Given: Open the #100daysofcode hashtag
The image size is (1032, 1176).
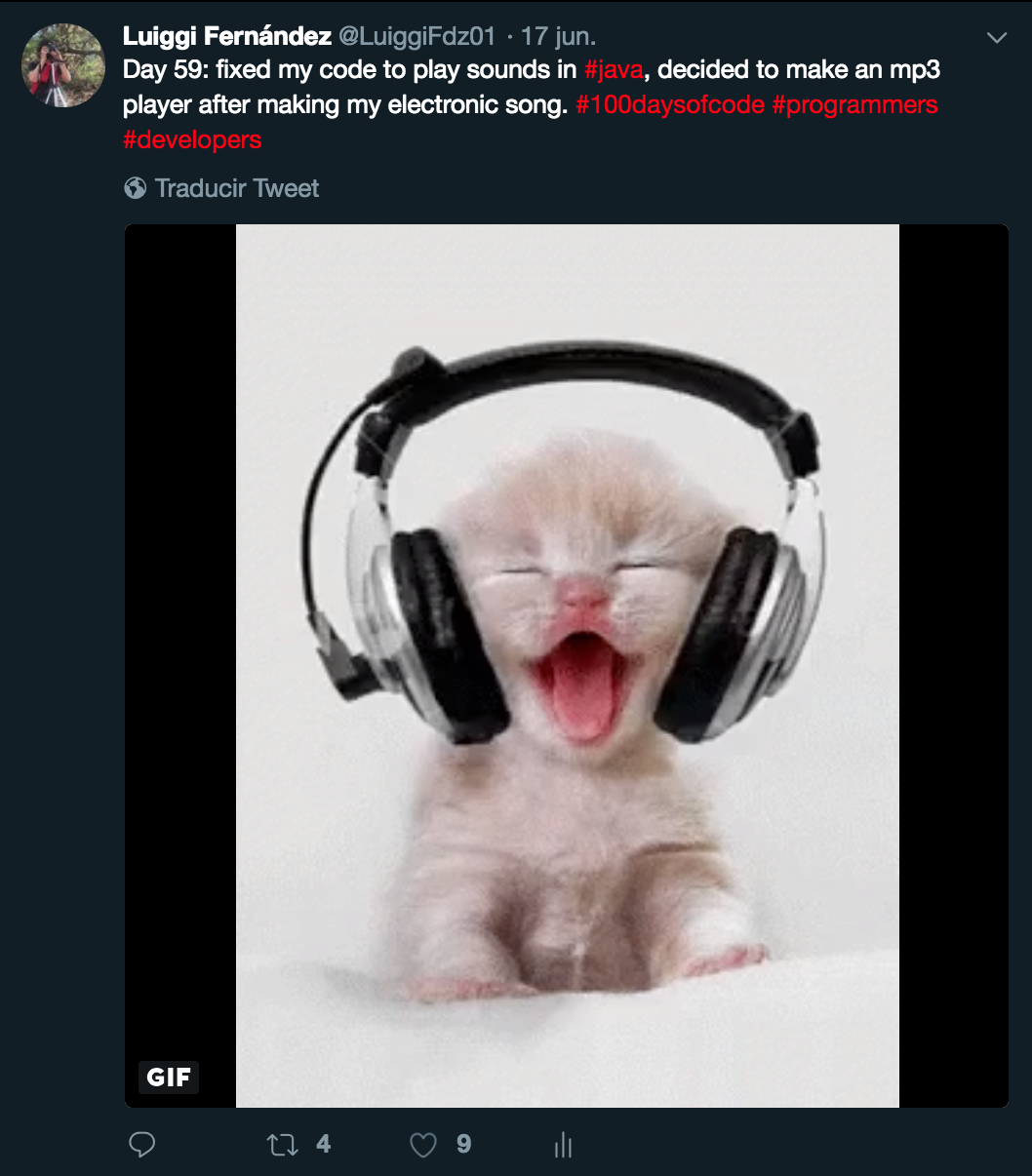Looking at the screenshot, I should (670, 105).
